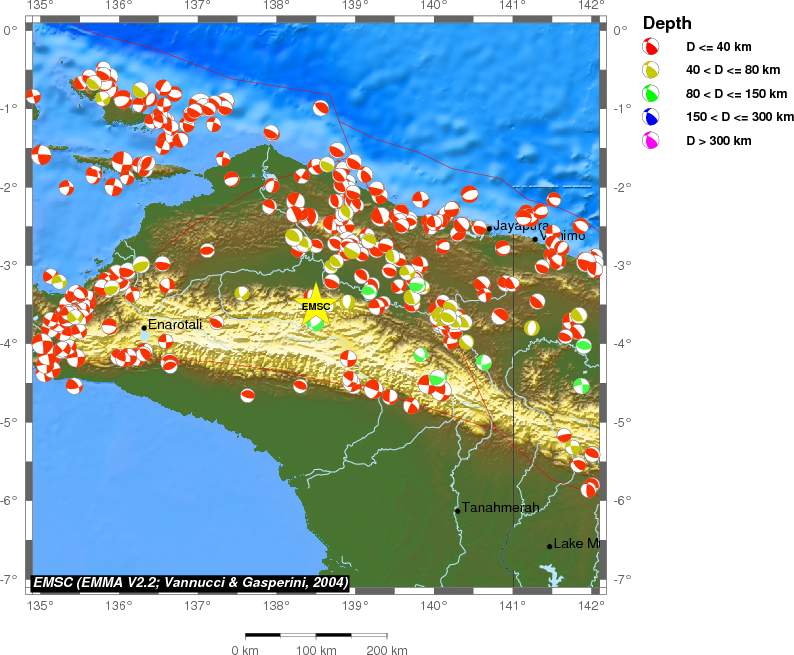
Task: Click the green beachball legend icon for 80 < D <= 150 km
Action: (651, 93)
